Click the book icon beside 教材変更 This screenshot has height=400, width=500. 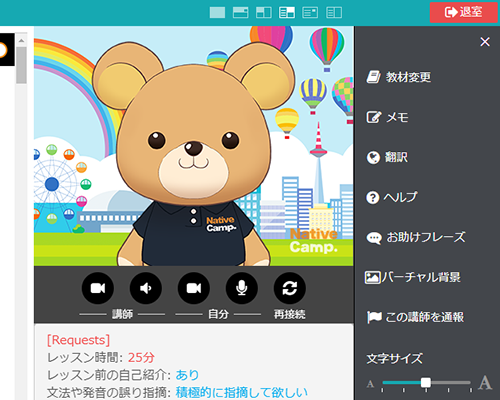tap(373, 77)
